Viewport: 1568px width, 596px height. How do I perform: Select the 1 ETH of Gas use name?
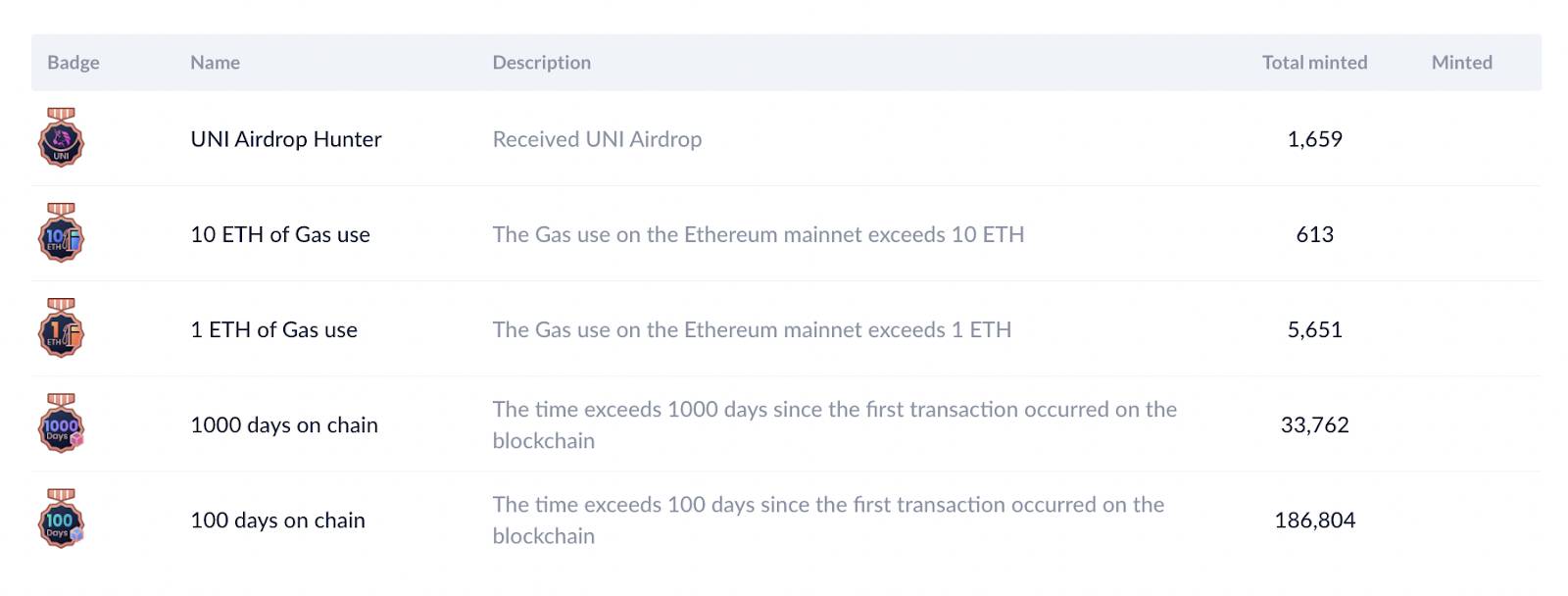(273, 329)
